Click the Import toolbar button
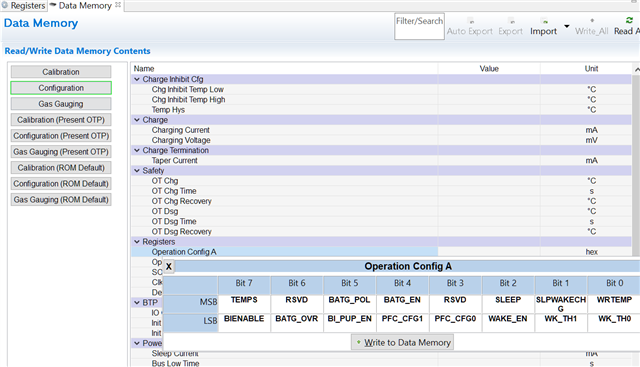 [x=543, y=27]
